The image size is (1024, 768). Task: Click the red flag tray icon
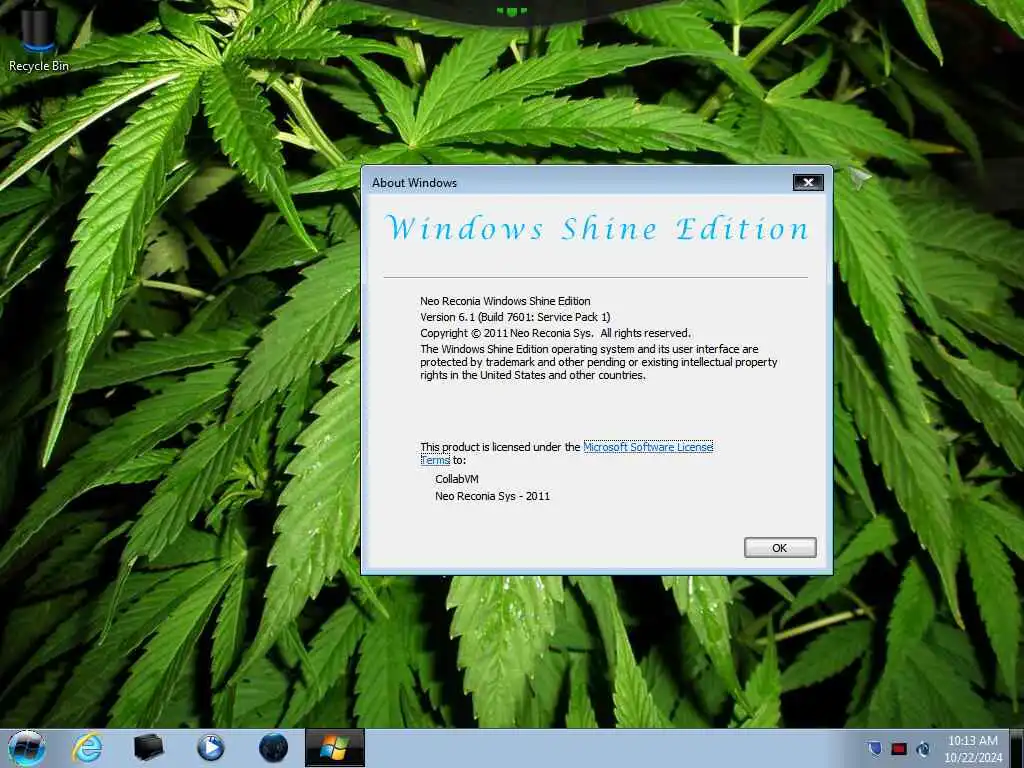(x=899, y=749)
